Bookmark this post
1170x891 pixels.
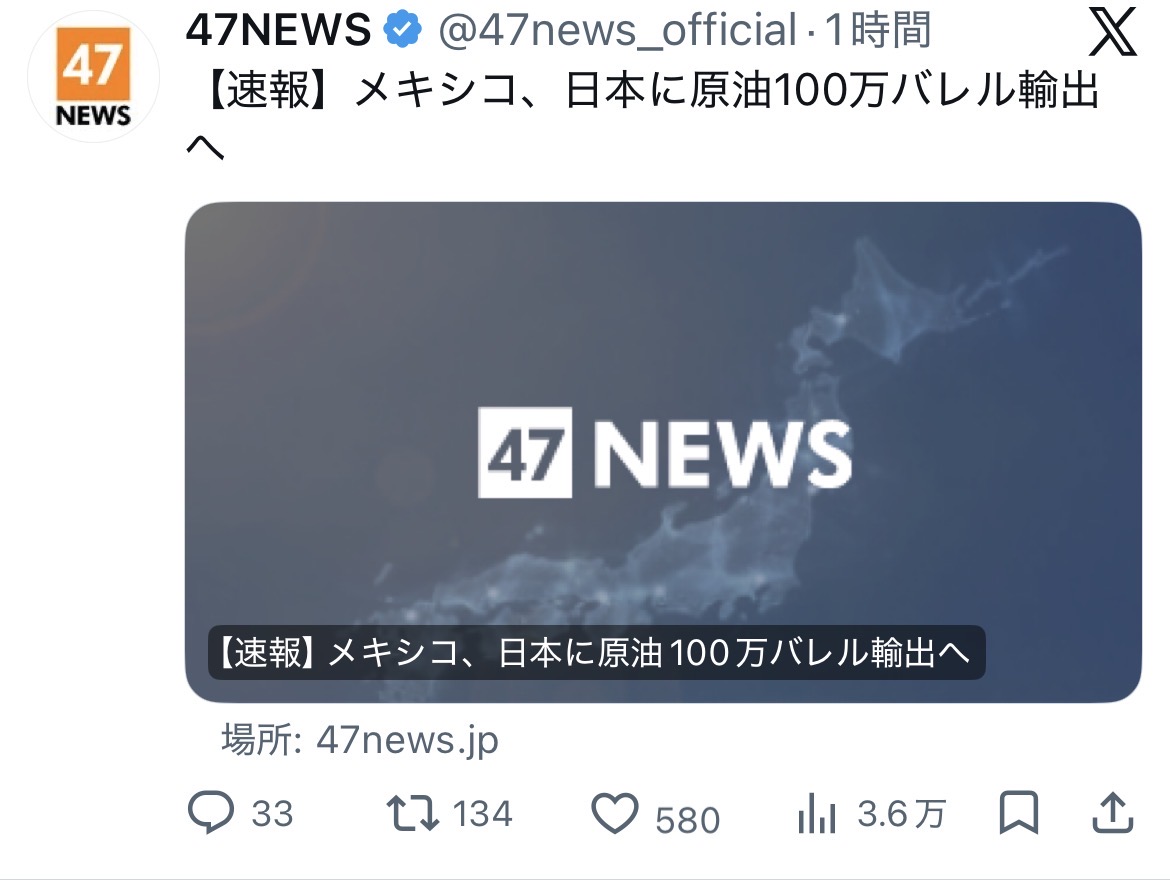1019,812
